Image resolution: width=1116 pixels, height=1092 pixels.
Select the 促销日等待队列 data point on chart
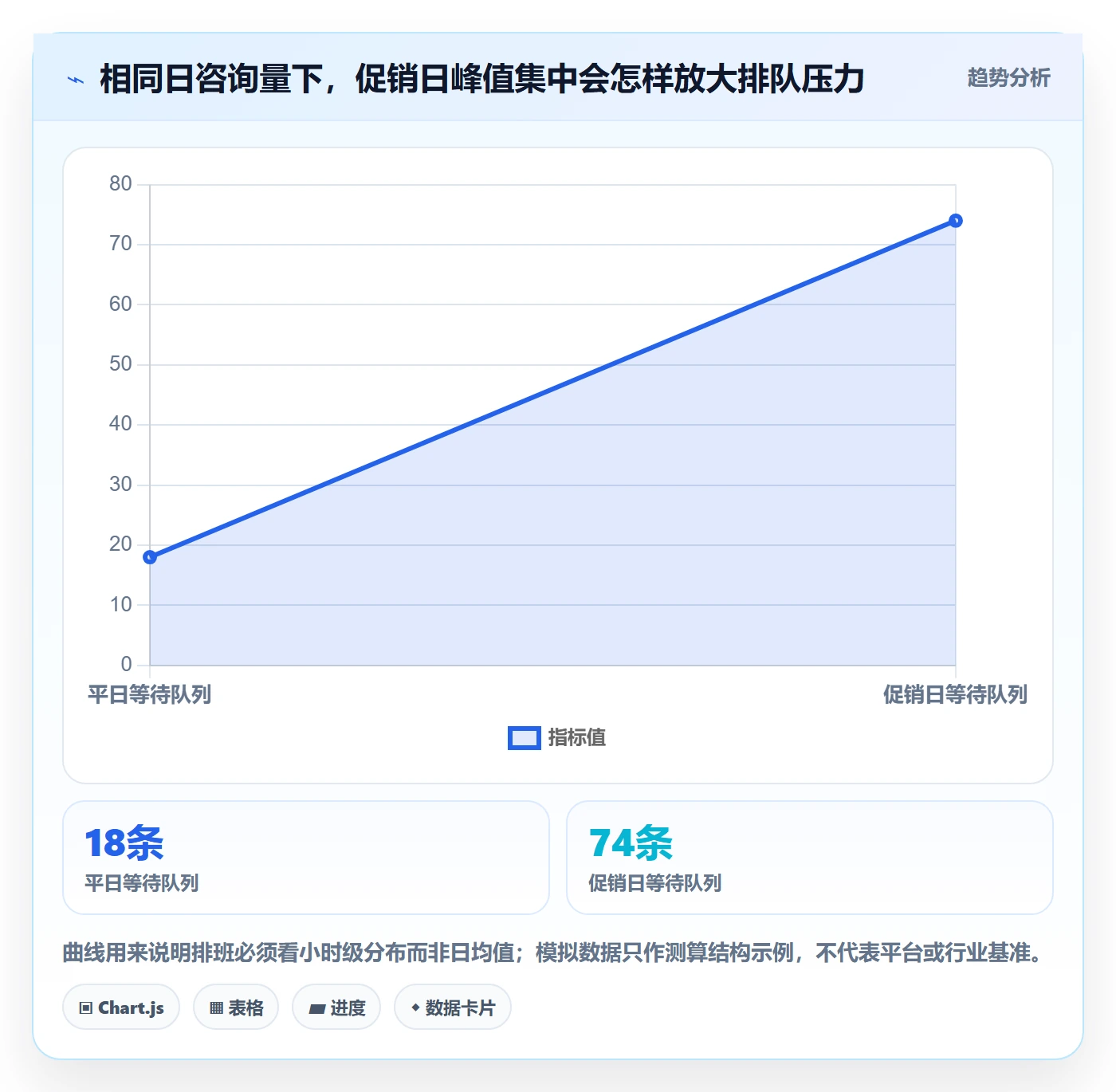click(x=956, y=221)
